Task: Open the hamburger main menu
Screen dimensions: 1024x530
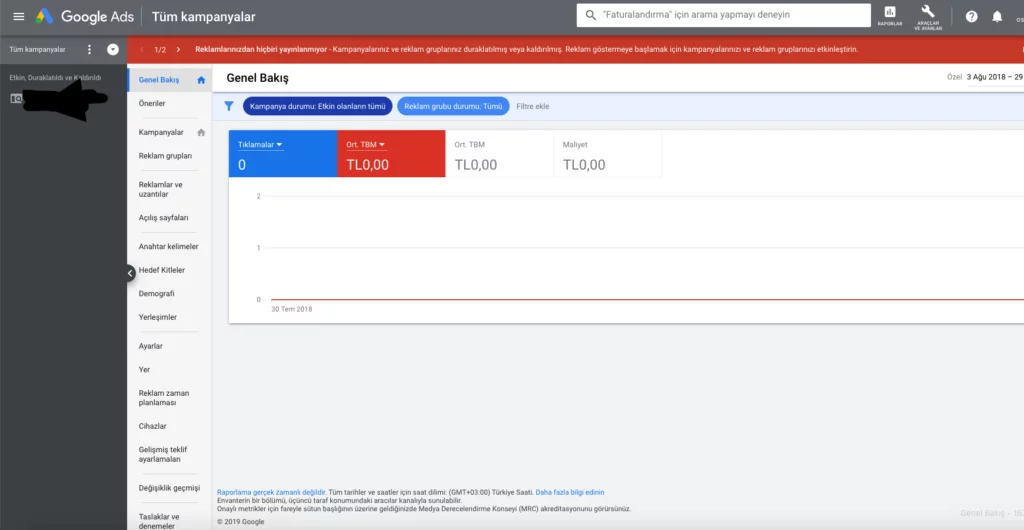Action: (18, 17)
